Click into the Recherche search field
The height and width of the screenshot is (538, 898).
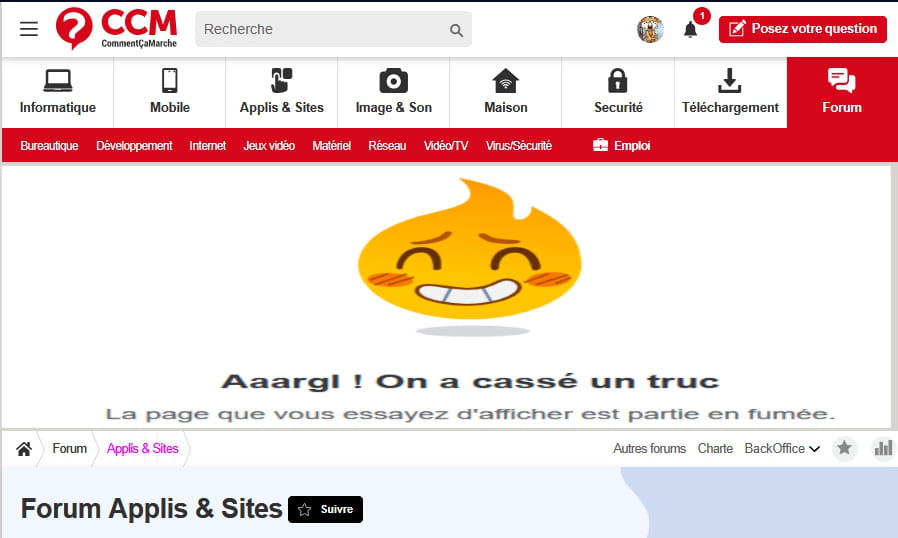[x=320, y=29]
